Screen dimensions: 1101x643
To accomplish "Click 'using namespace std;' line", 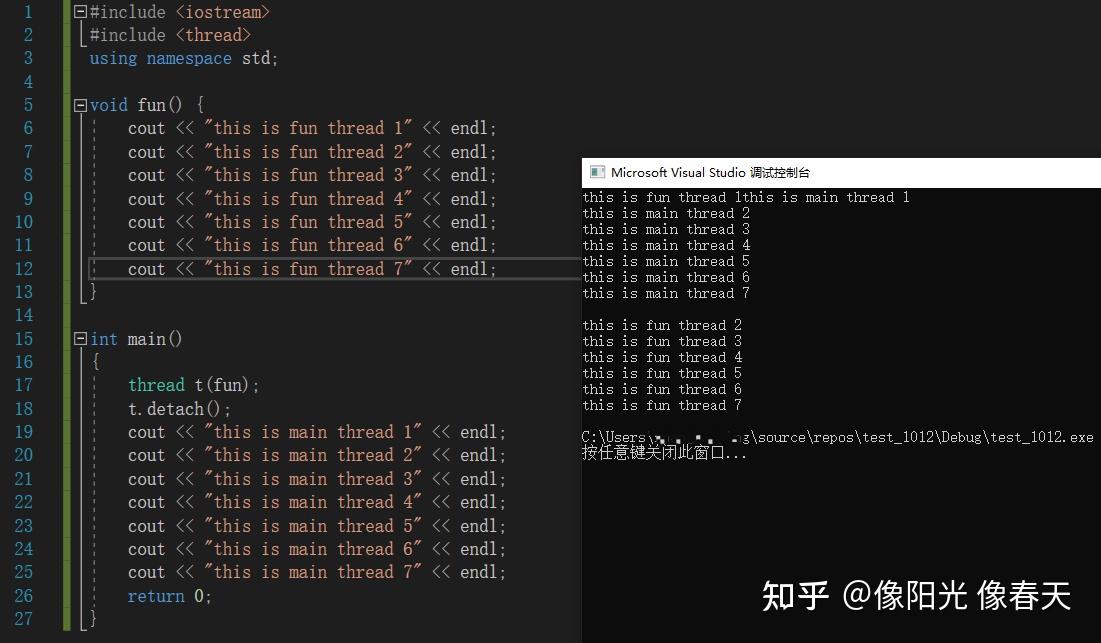I will point(184,58).
